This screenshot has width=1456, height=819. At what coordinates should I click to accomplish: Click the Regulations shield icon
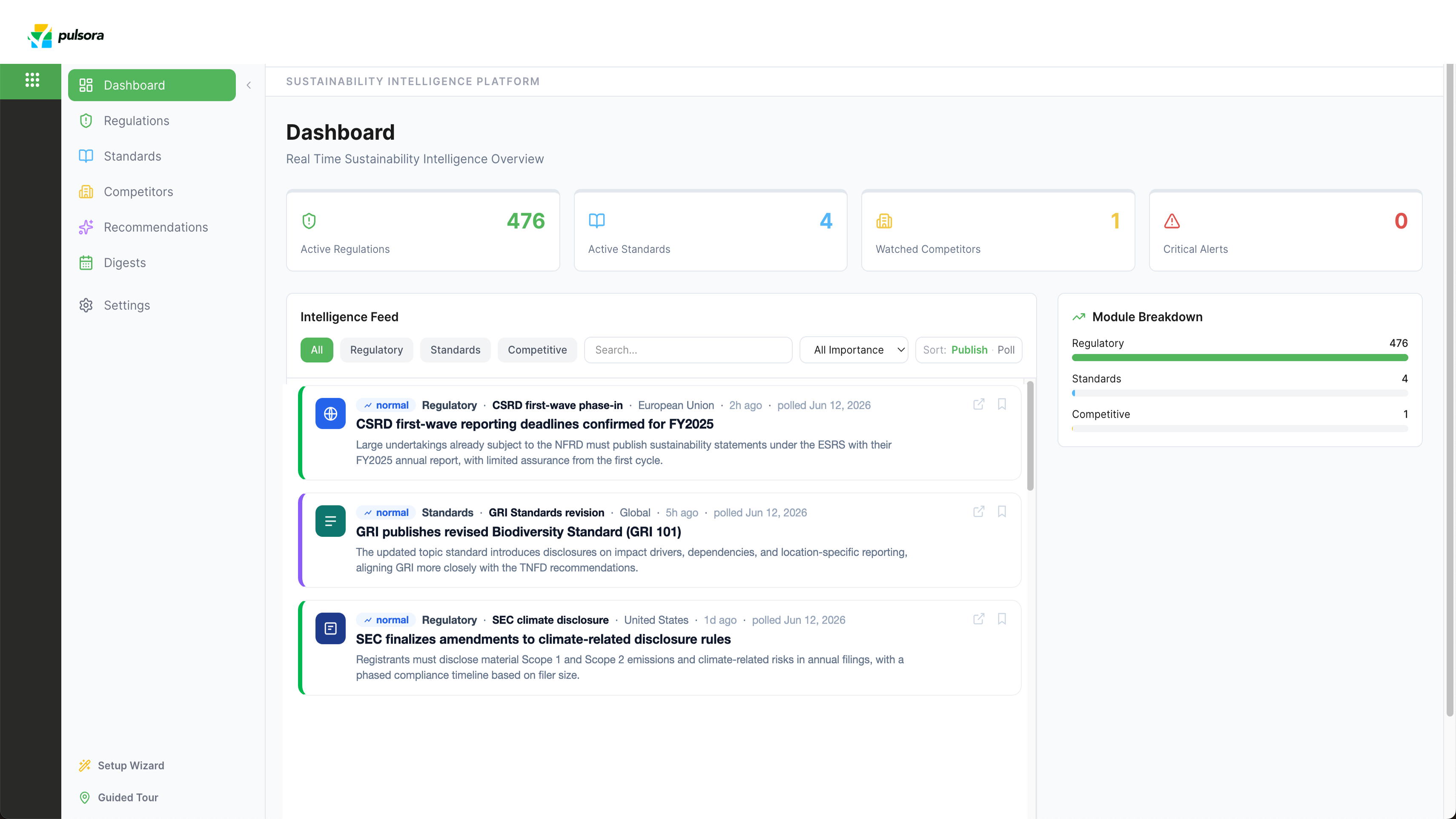[86, 120]
